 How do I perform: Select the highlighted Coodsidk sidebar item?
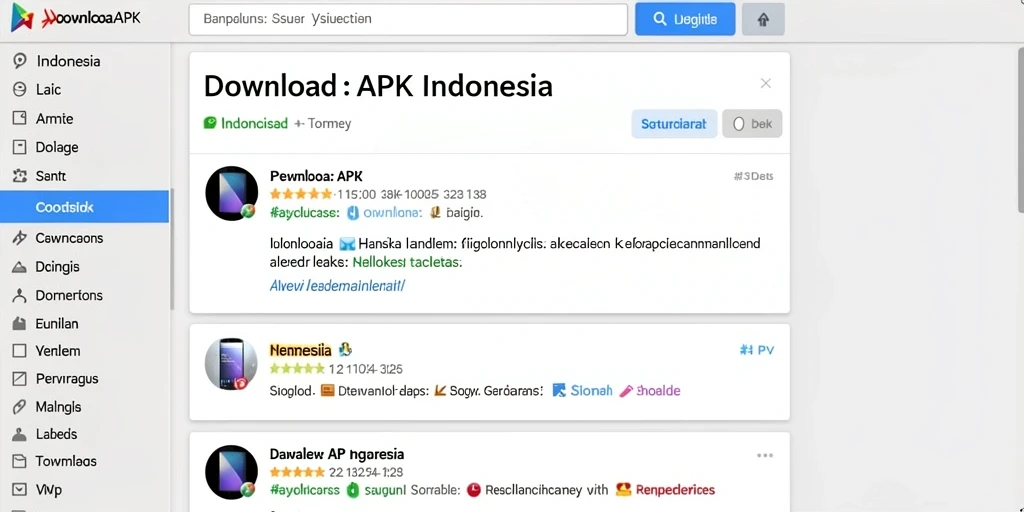point(84,207)
